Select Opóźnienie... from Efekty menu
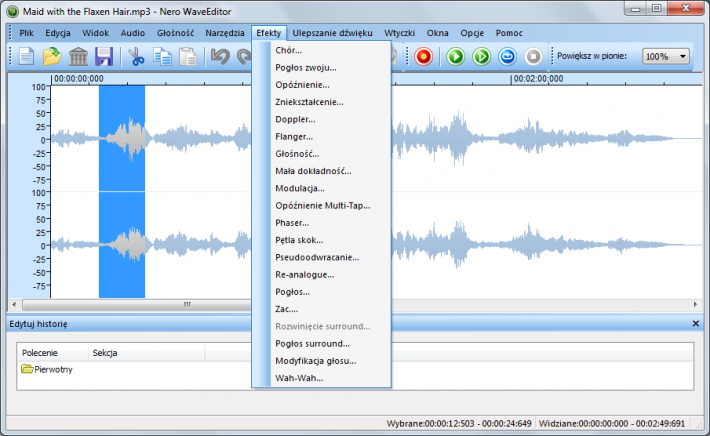710x436 pixels. [321, 85]
